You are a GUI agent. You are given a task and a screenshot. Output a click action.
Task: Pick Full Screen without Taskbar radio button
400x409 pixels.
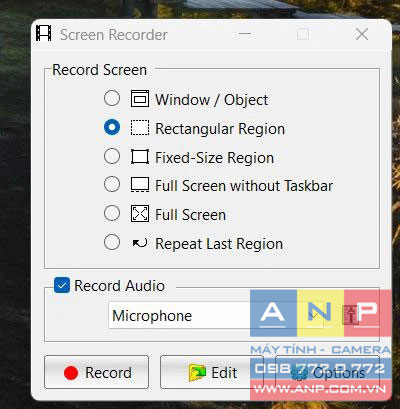coord(112,184)
